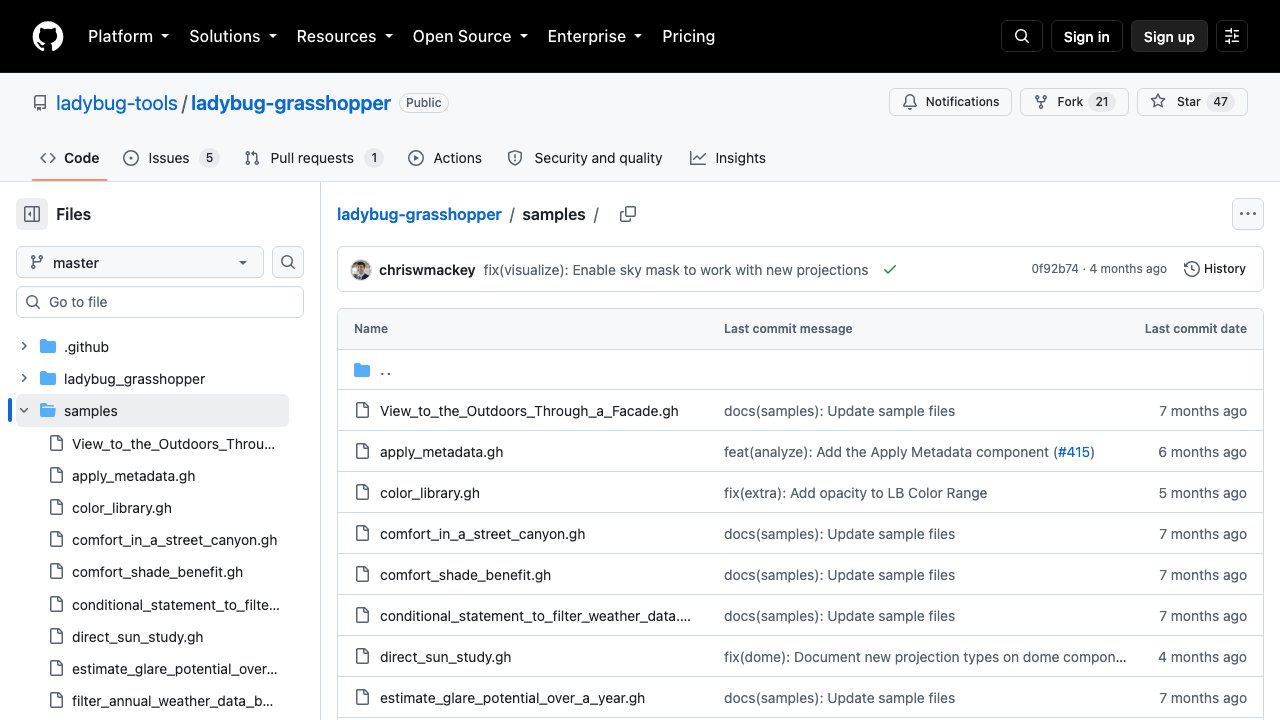
Task: Open color_library.gh in the file tree
Action: pyautogui.click(x=122, y=508)
